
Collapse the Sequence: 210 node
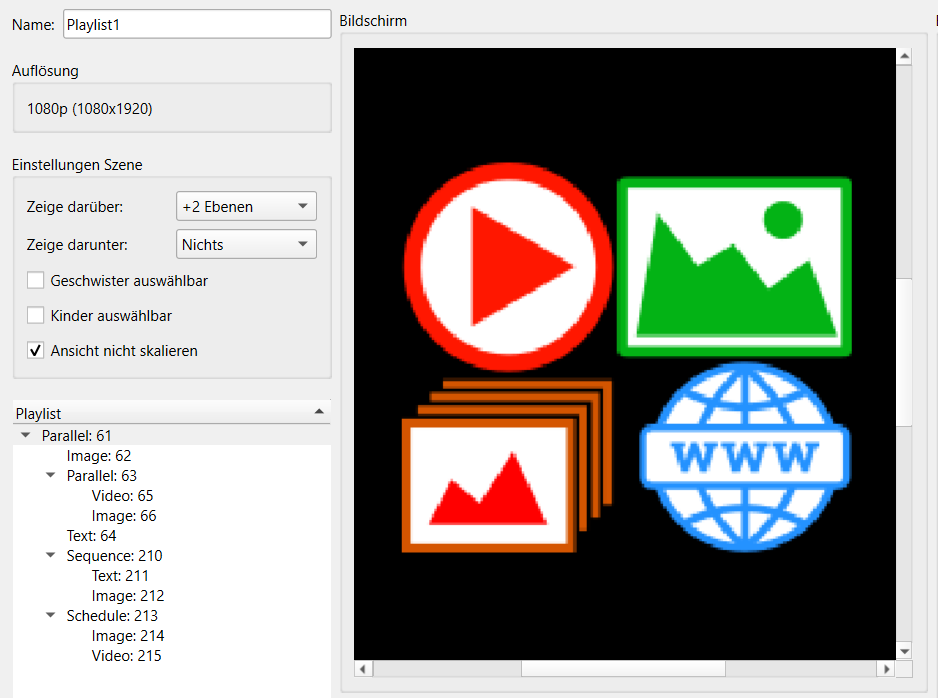coord(51,556)
